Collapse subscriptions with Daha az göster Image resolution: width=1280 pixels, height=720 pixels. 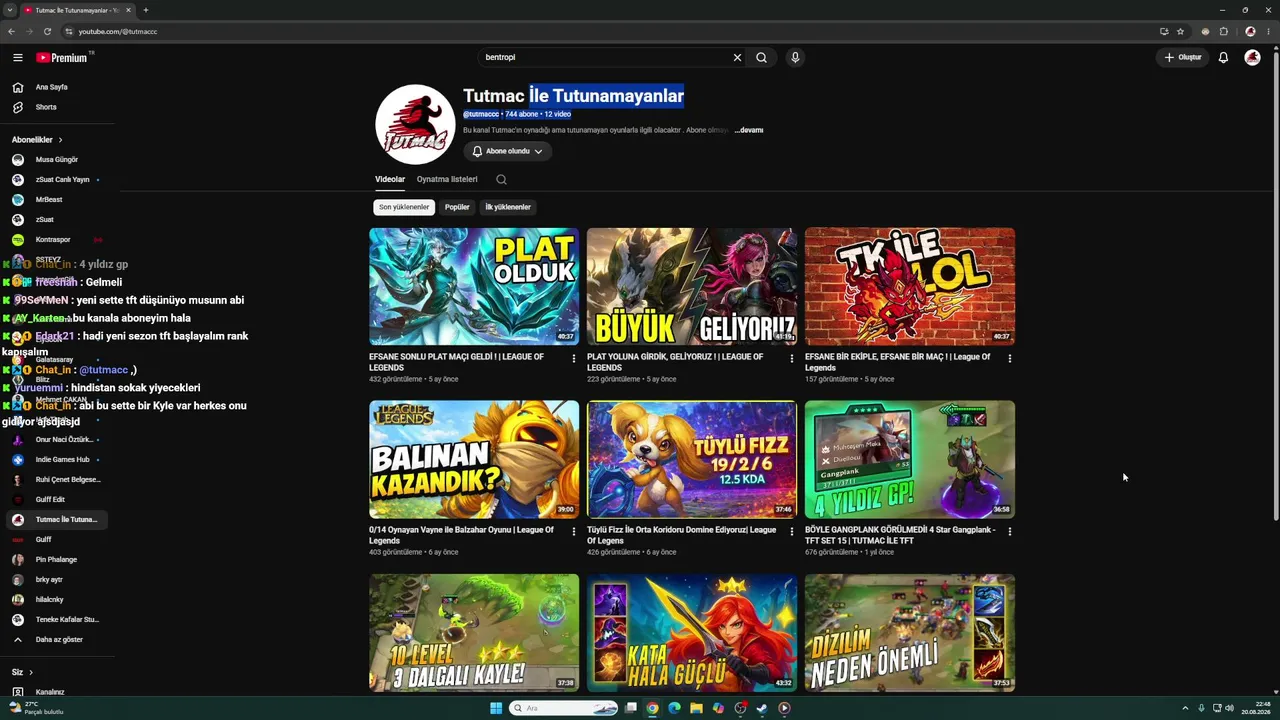[59, 640]
